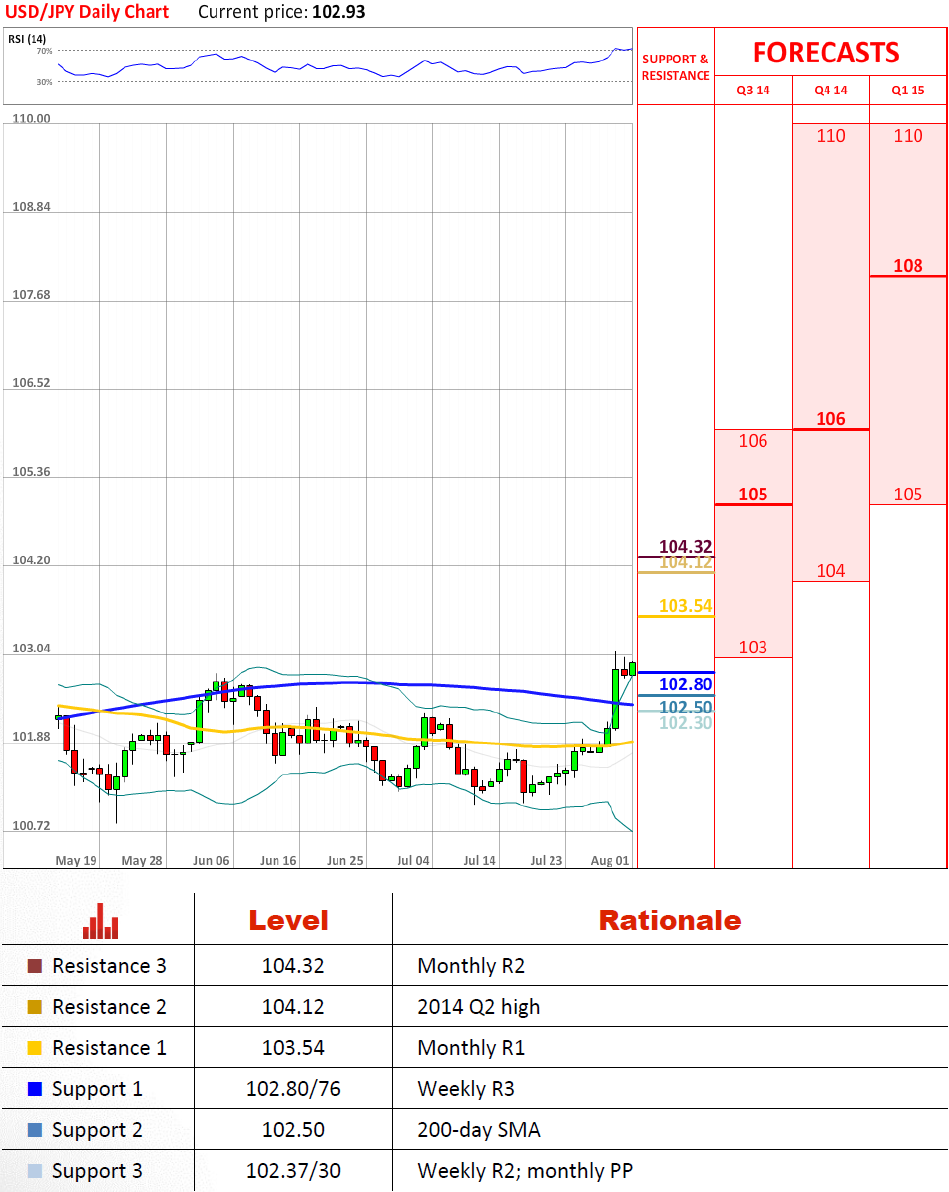Image resolution: width=949 pixels, height=1192 pixels.
Task: Click the Support 3 light-blue color swatch
Action: tap(34, 1171)
